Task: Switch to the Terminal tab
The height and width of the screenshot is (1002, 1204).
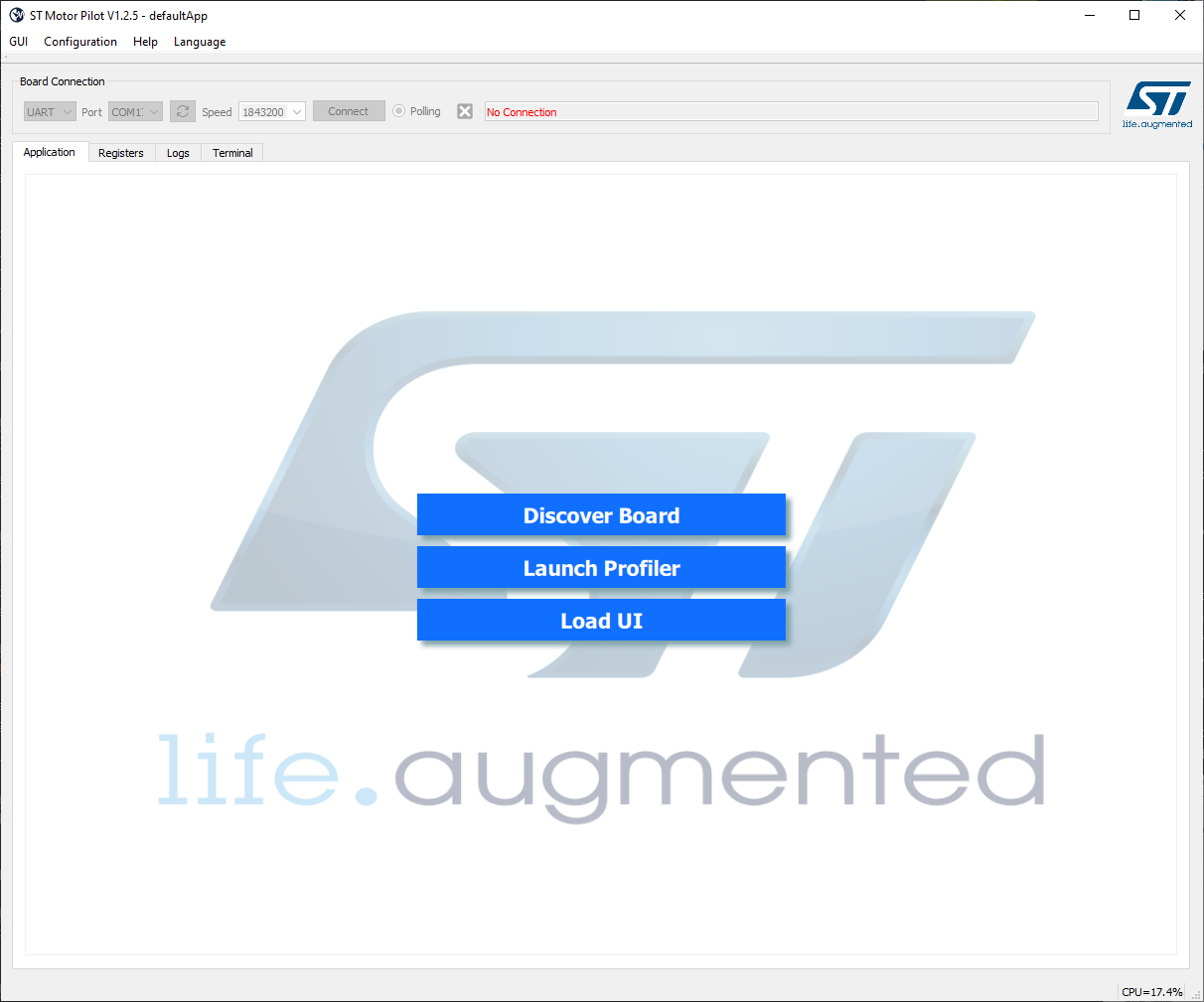Action: coord(232,153)
